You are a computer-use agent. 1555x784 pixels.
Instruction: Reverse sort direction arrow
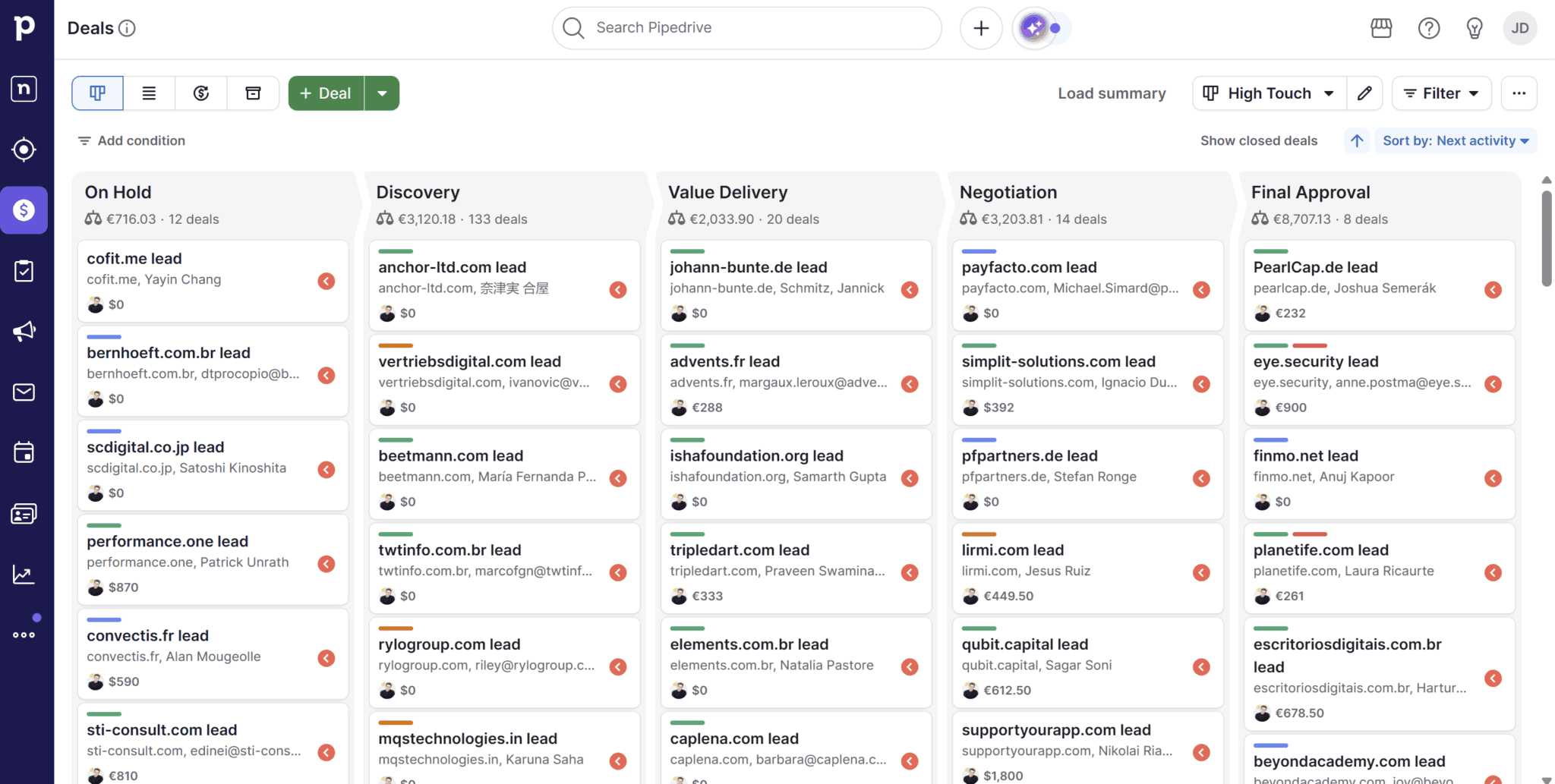(1357, 140)
